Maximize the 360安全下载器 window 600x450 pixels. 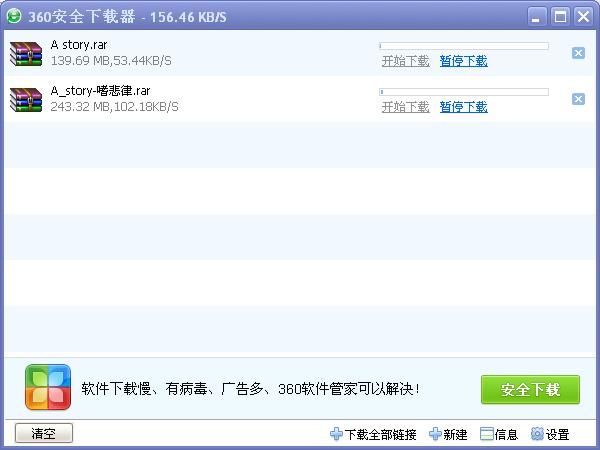tap(560, 17)
